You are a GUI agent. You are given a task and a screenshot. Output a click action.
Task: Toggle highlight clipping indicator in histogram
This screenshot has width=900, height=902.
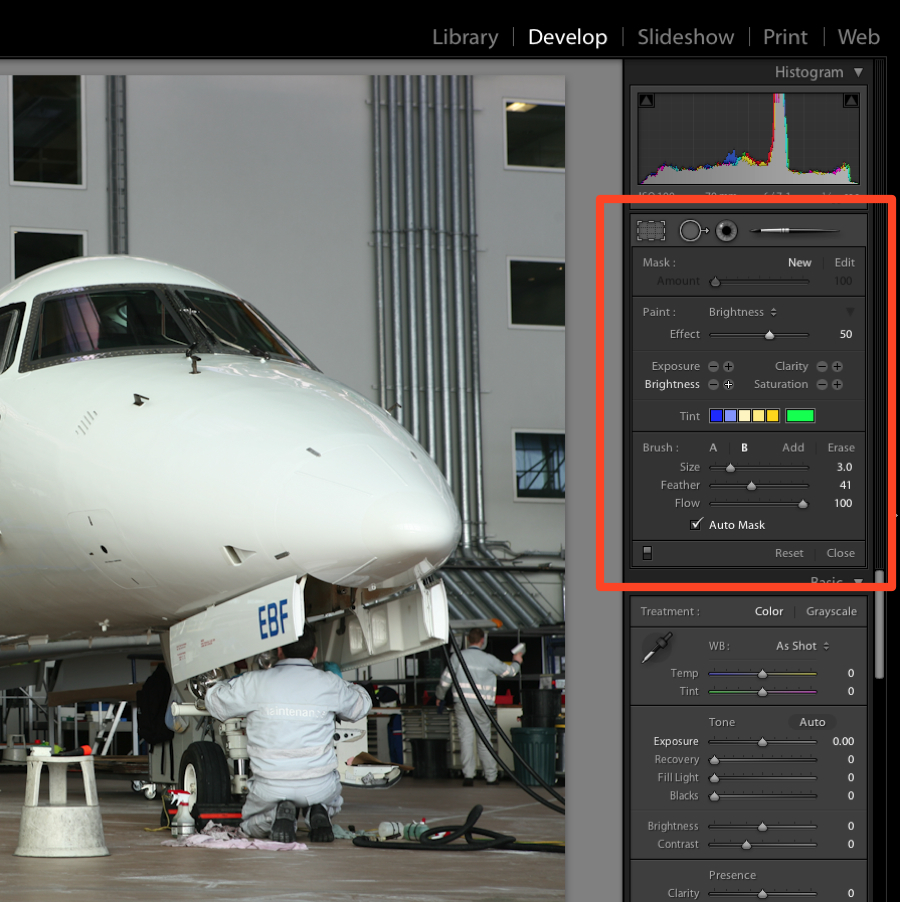(851, 100)
